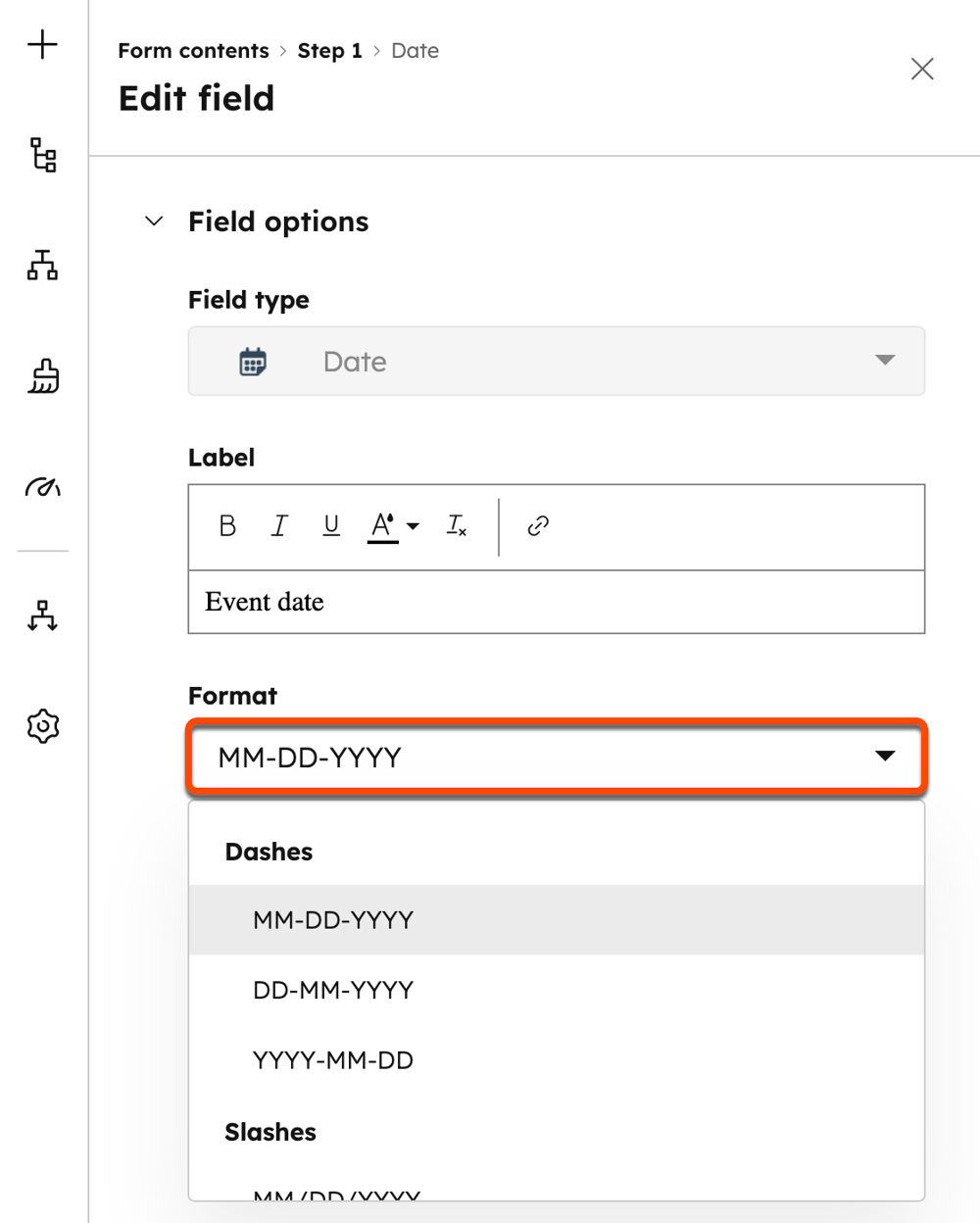Collapse the Field options section
Viewport: 980px width, 1223px height.
coord(154,220)
